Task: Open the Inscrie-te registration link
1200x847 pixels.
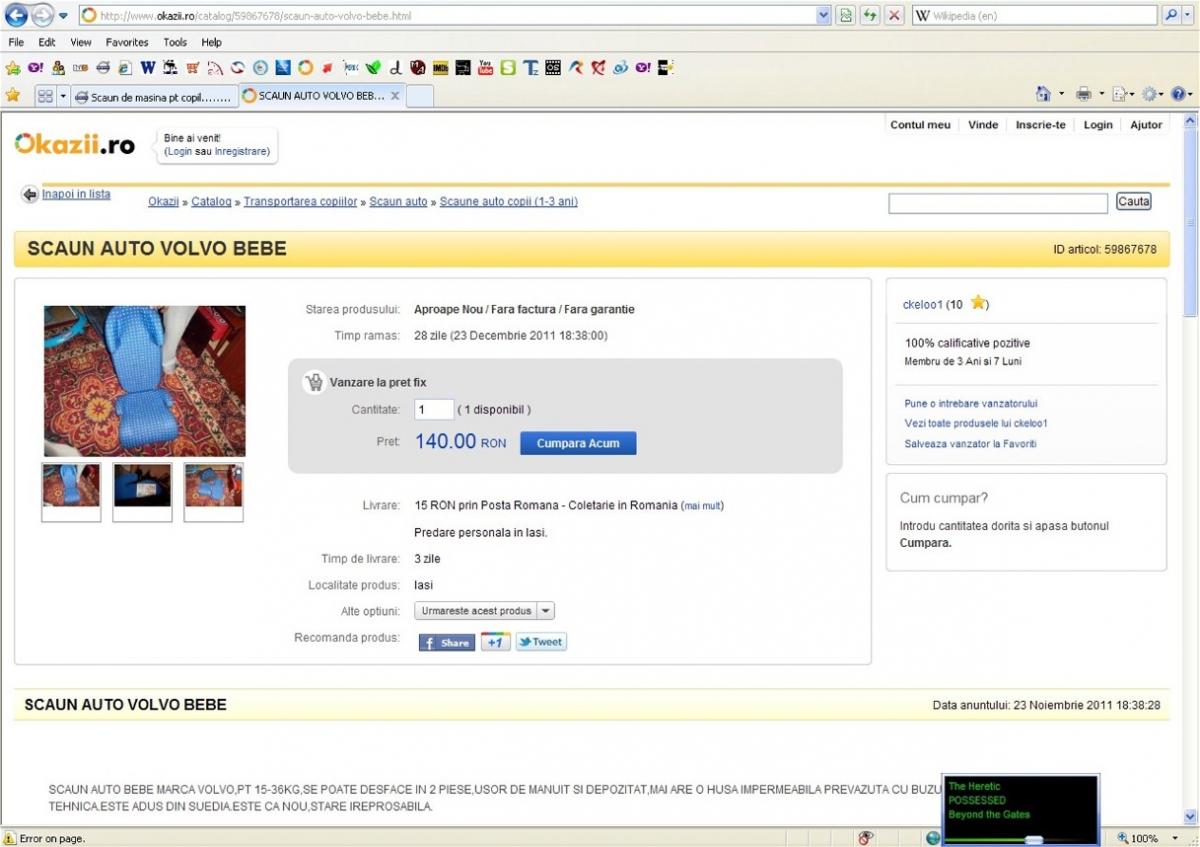Action: 1040,125
